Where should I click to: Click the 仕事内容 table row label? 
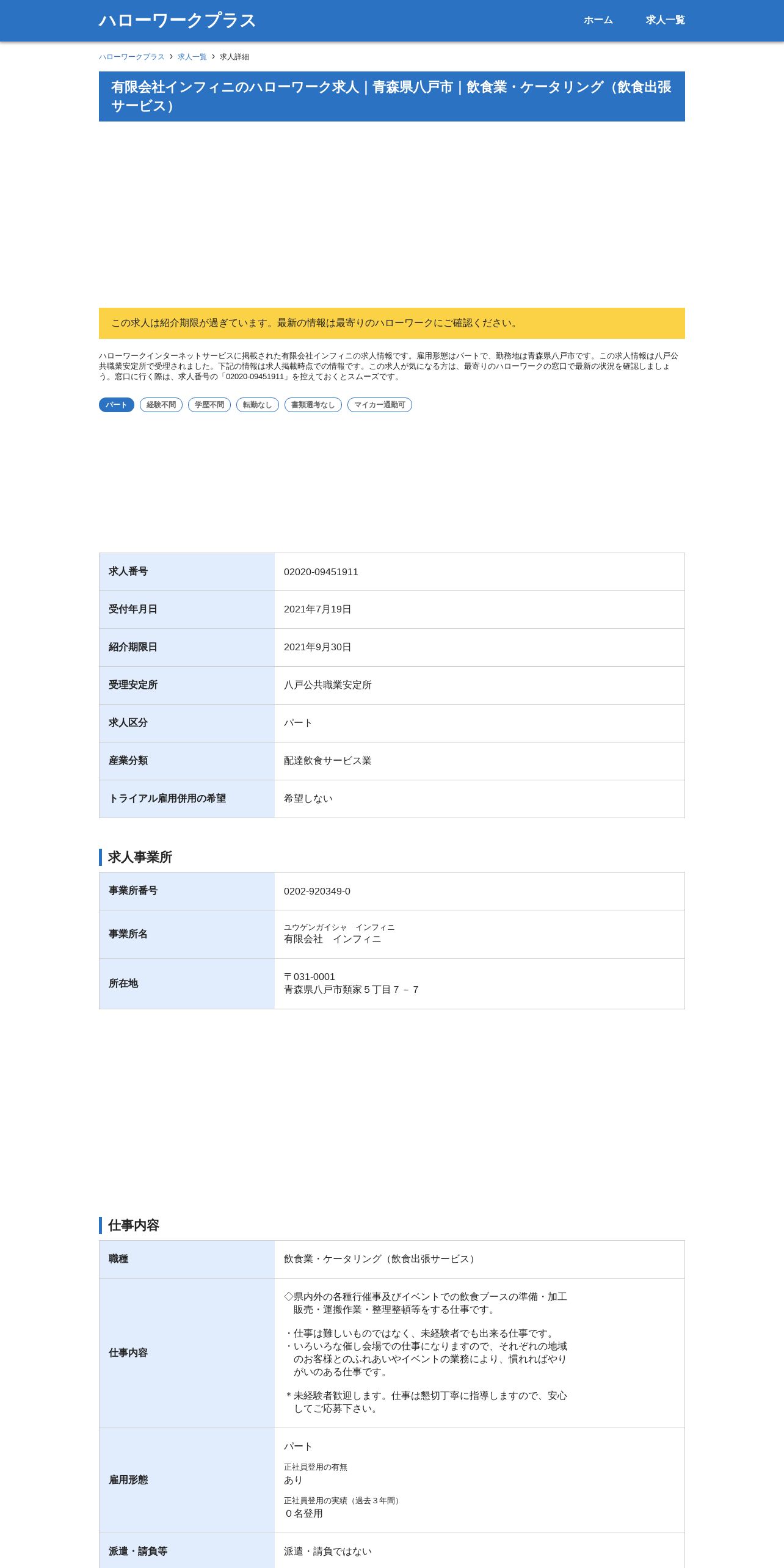point(128,1353)
